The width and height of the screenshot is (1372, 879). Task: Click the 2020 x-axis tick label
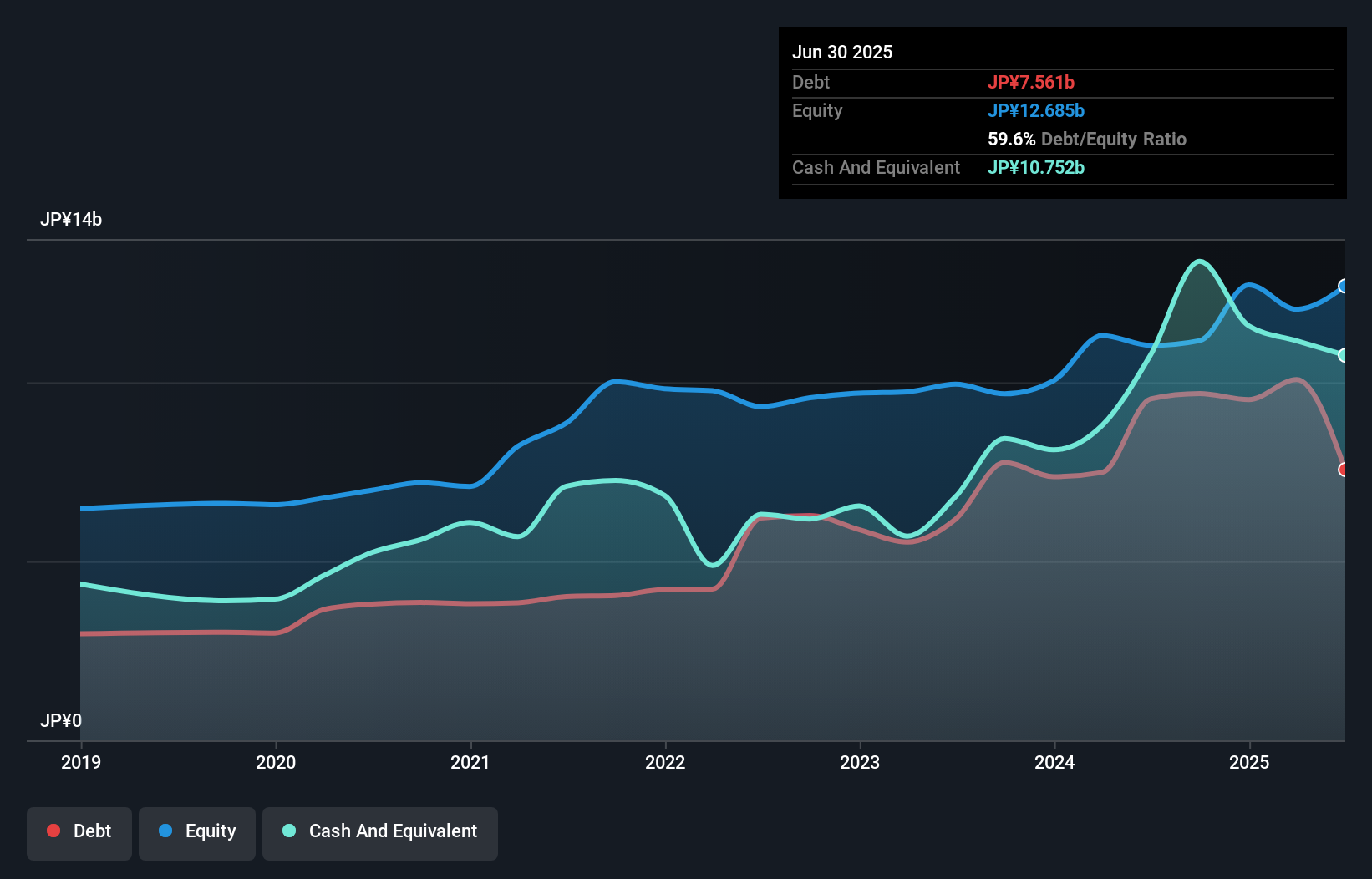[276, 762]
